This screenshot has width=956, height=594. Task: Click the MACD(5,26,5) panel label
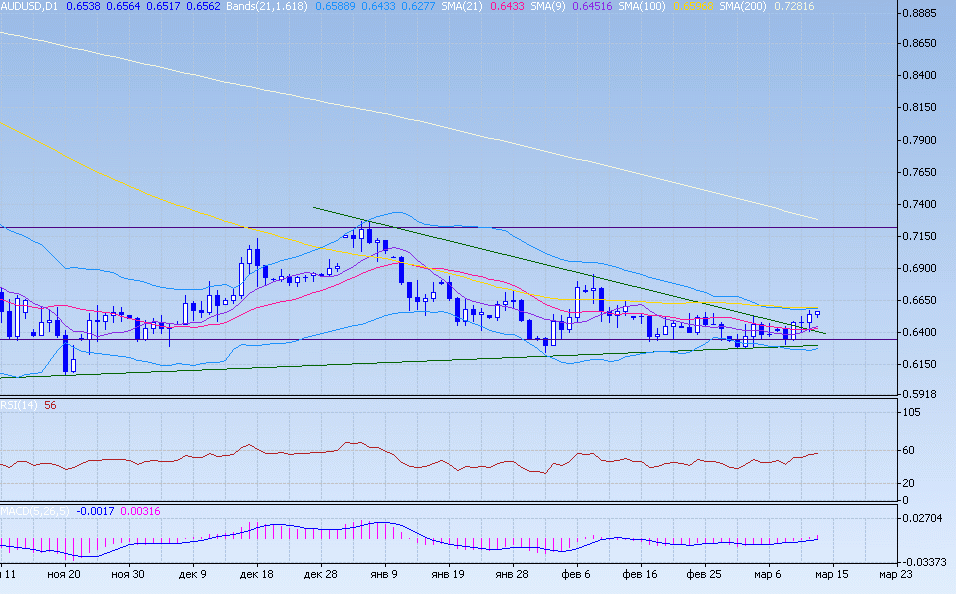36,511
